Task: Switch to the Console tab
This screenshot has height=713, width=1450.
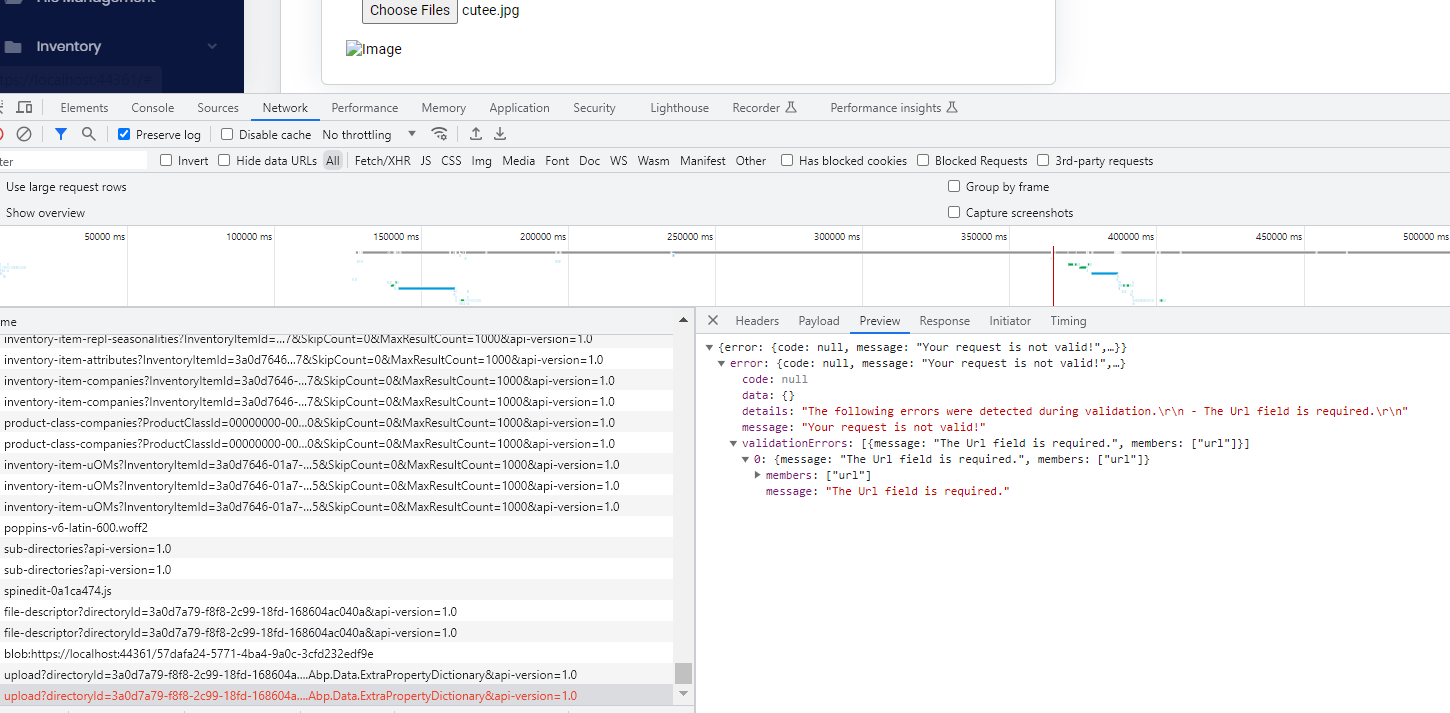Action: (152, 108)
